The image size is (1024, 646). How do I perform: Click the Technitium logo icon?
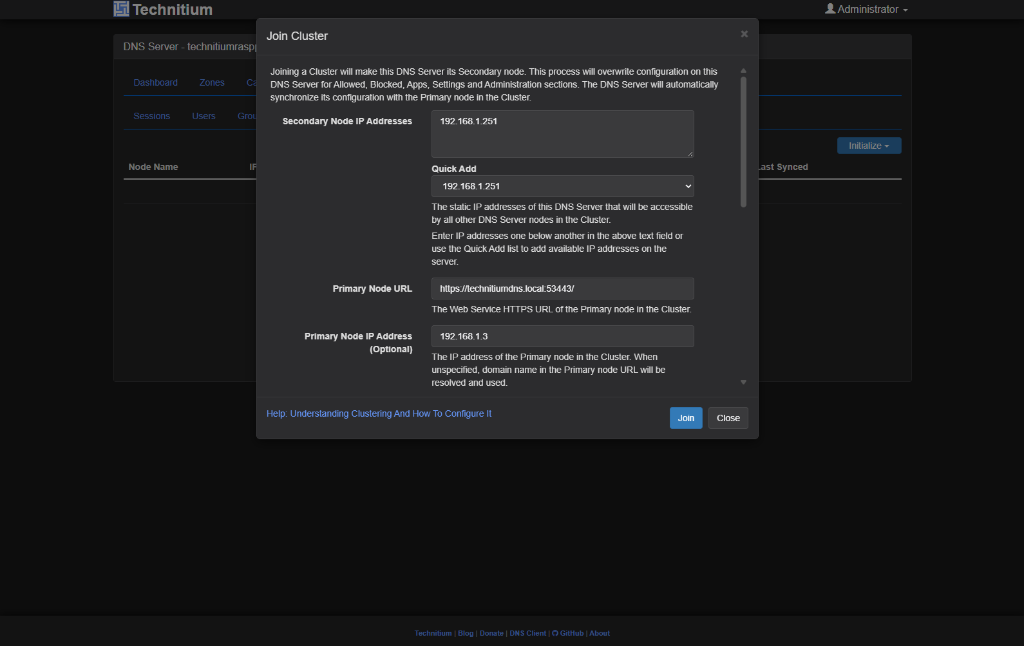121,8
